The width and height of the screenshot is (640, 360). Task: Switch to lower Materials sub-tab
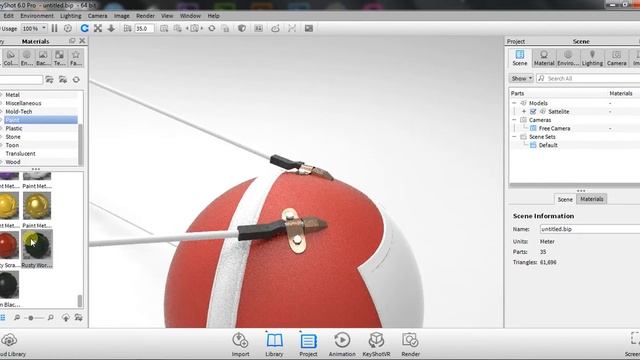(592, 199)
